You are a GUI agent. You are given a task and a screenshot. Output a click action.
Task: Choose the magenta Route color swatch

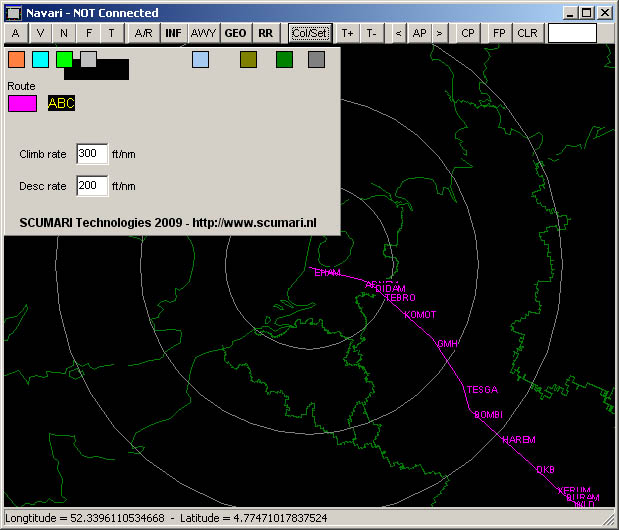point(22,102)
